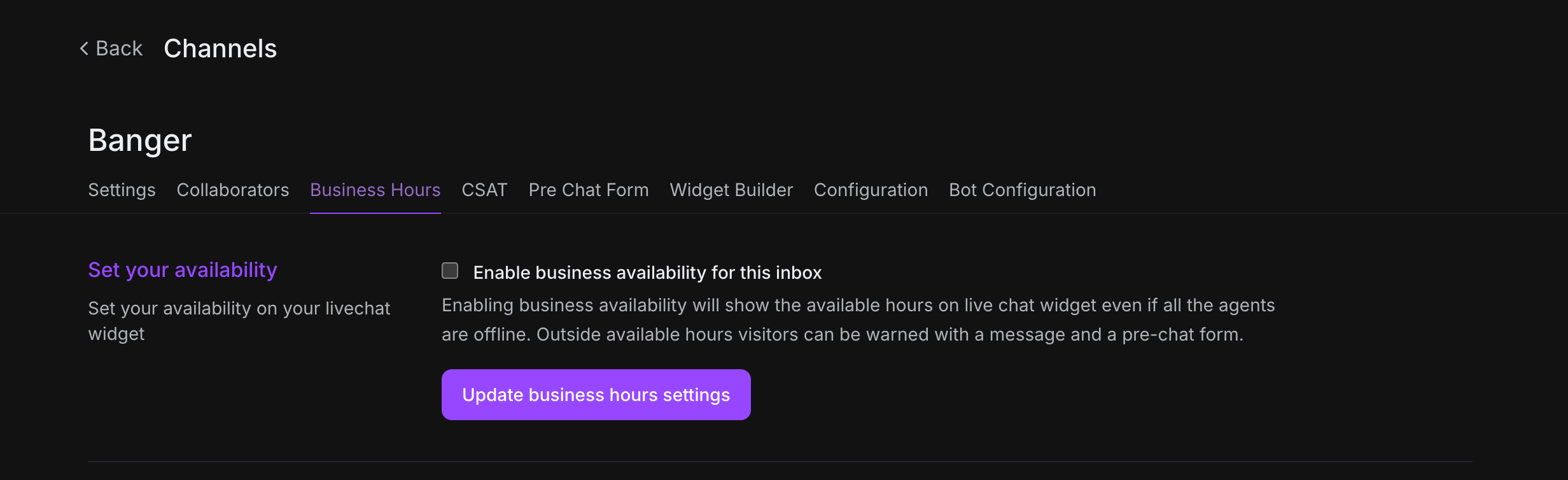Open the CSAT tab

pos(484,190)
